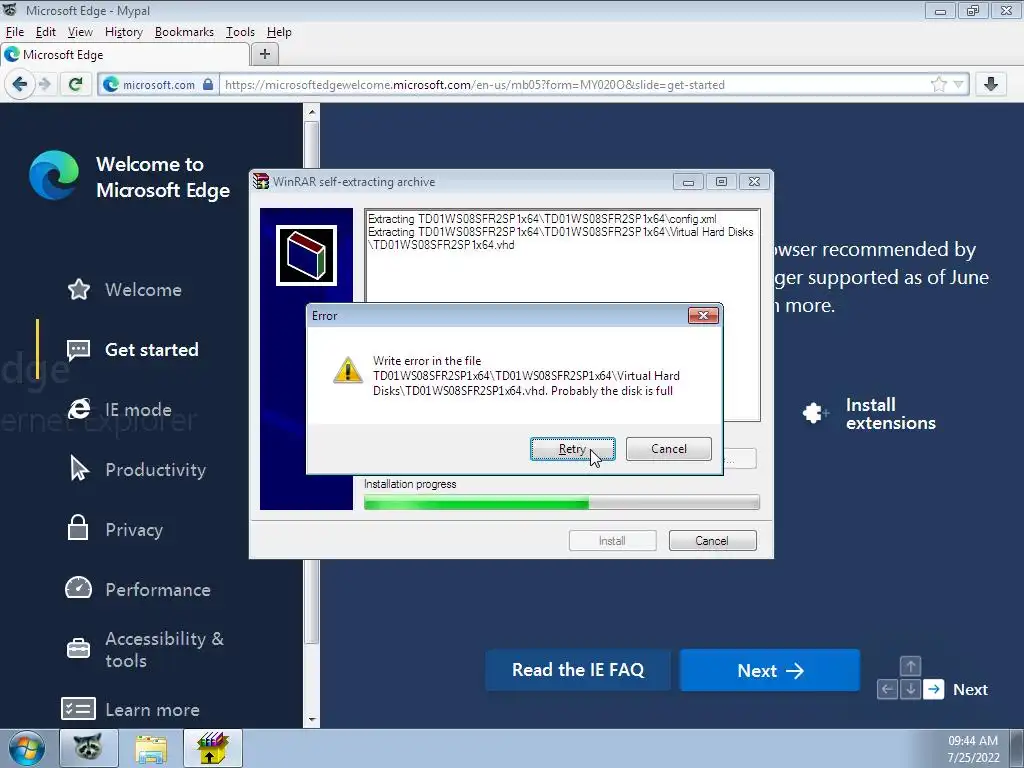
Task: Bookmark this page with star icon
Action: point(938,84)
